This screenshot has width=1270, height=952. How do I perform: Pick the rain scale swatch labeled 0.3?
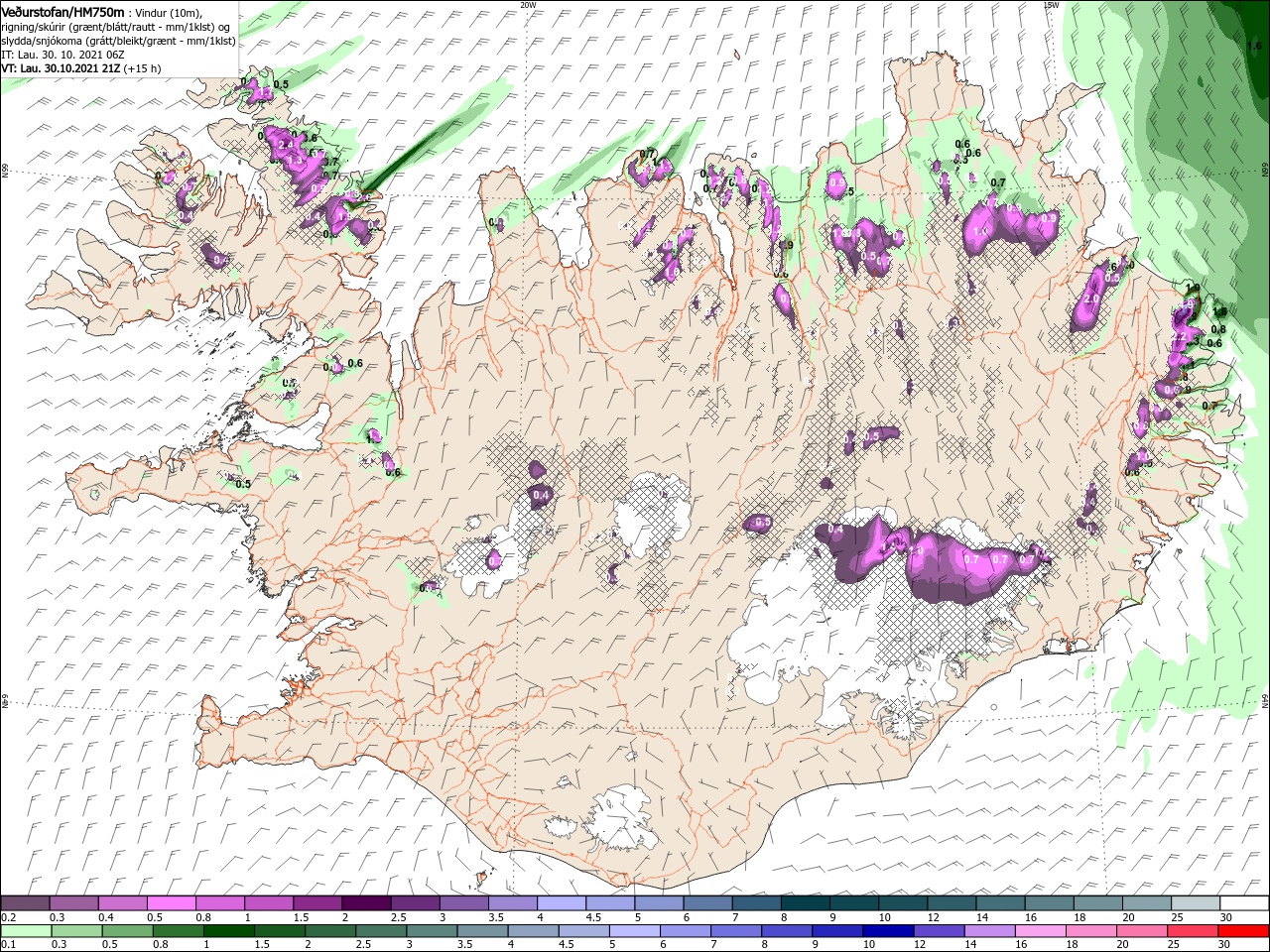coord(76,931)
